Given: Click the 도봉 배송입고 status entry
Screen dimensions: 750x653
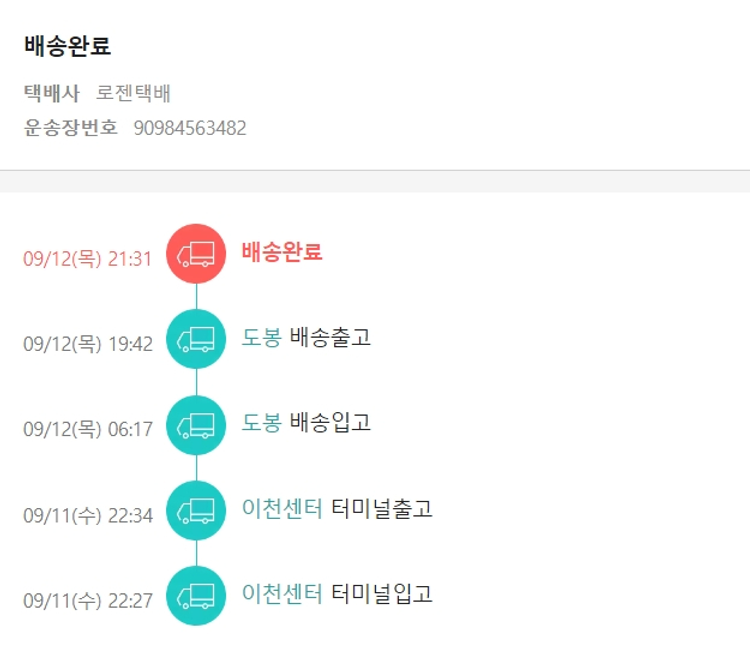Looking at the screenshot, I should click(x=306, y=423).
